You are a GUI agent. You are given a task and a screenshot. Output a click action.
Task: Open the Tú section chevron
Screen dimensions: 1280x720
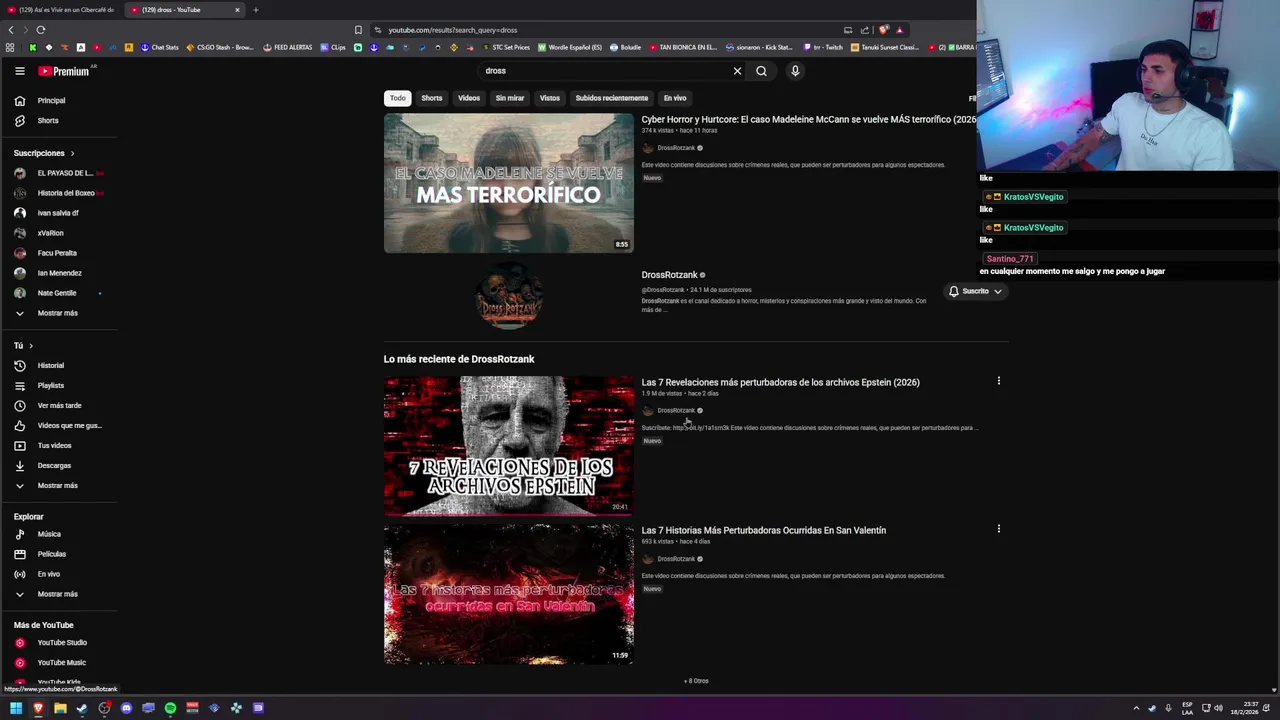(x=31, y=345)
